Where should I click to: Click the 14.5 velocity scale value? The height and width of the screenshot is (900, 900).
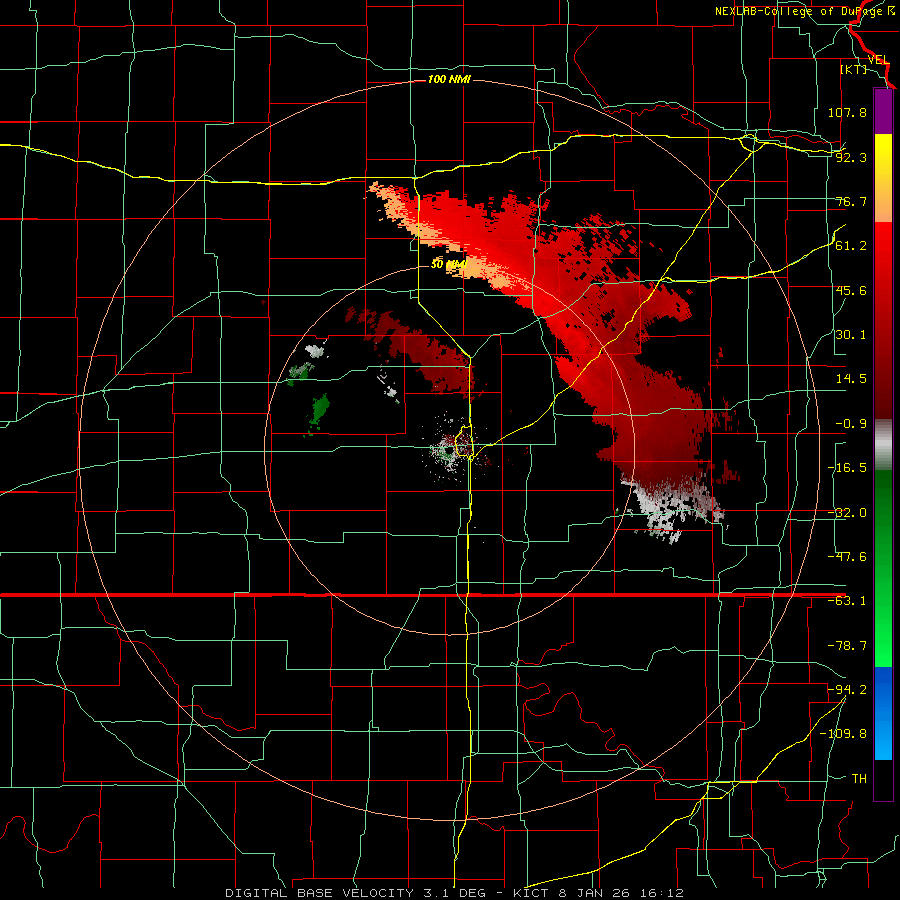click(851, 379)
